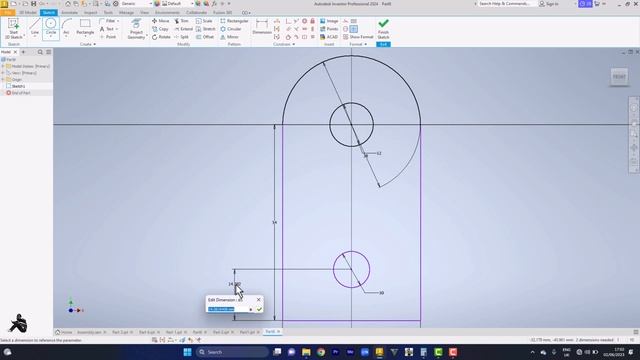The image size is (640, 360).
Task: Select the Move tool
Action: (x=160, y=21)
